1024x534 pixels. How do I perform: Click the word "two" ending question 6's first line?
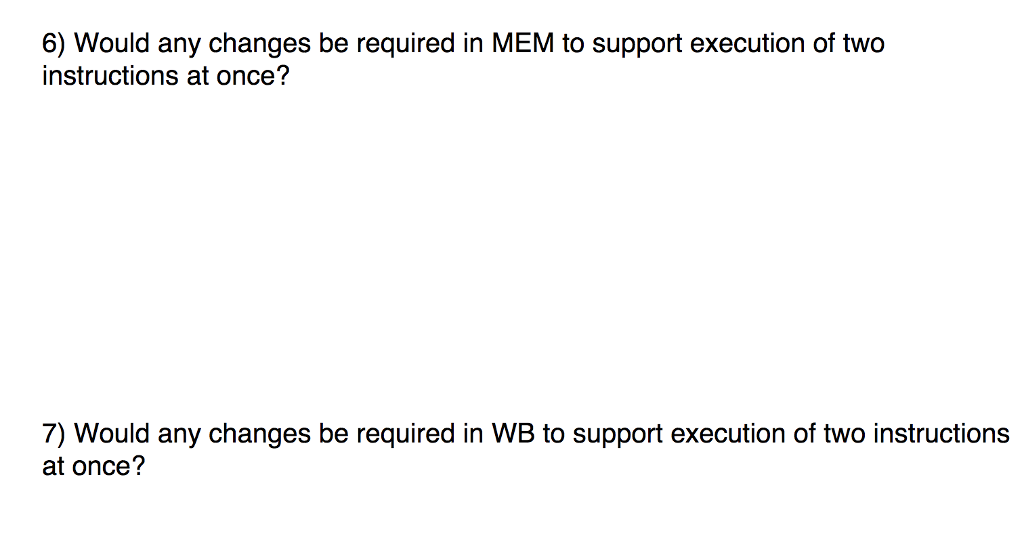863,43
